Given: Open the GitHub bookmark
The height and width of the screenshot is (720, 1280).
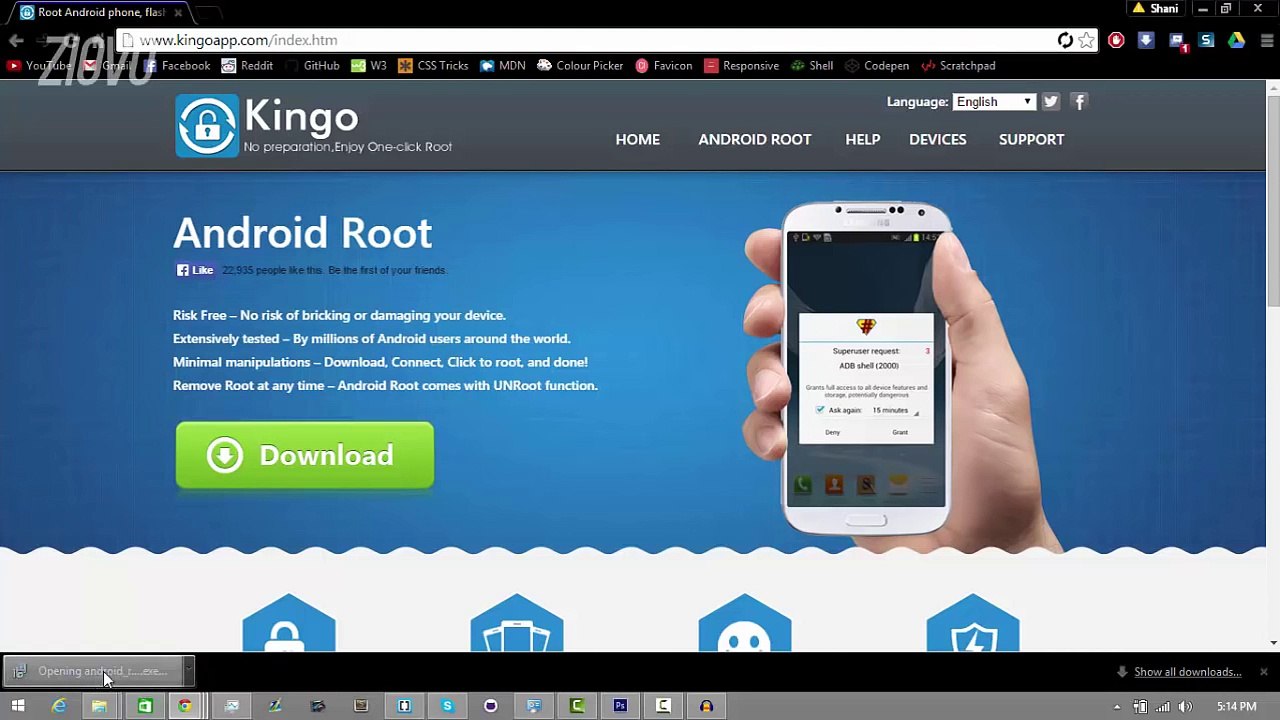Looking at the screenshot, I should pyautogui.click(x=312, y=65).
